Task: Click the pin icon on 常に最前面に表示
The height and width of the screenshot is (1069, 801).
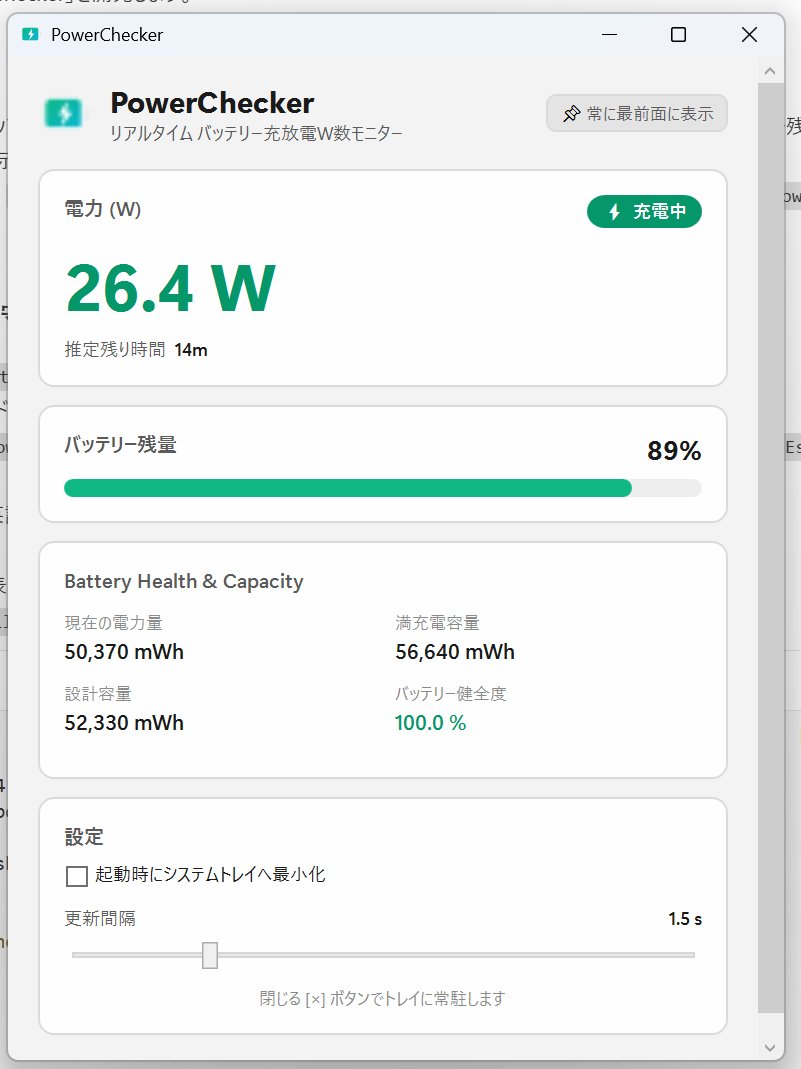Action: pos(571,114)
